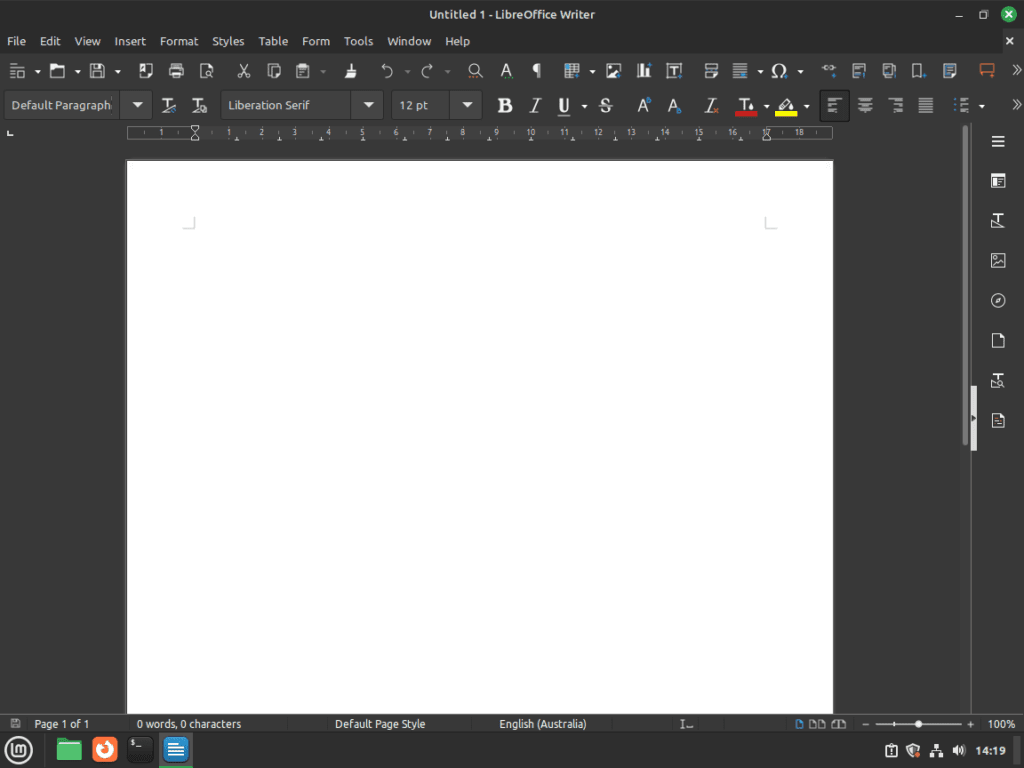Image resolution: width=1024 pixels, height=768 pixels.
Task: Toggle bold formatting
Action: (x=505, y=105)
